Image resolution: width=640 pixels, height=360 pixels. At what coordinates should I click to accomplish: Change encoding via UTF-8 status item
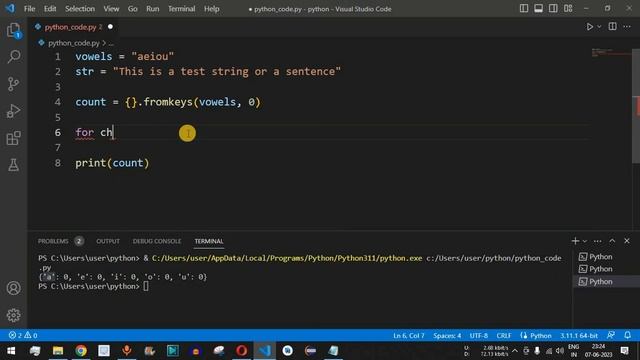coord(478,336)
